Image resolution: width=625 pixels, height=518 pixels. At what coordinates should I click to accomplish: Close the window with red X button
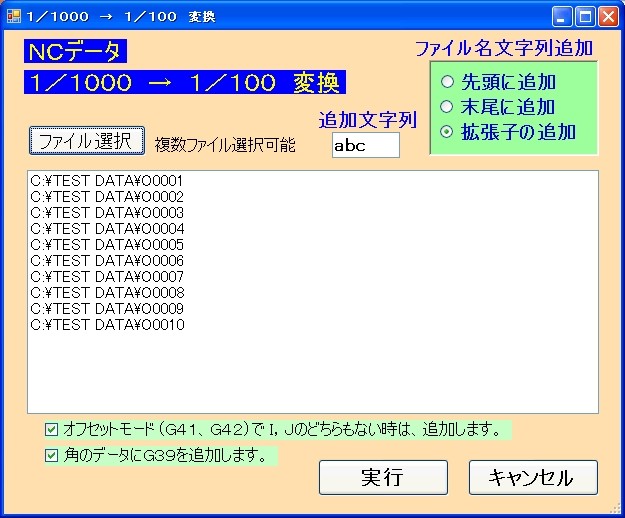point(609,16)
